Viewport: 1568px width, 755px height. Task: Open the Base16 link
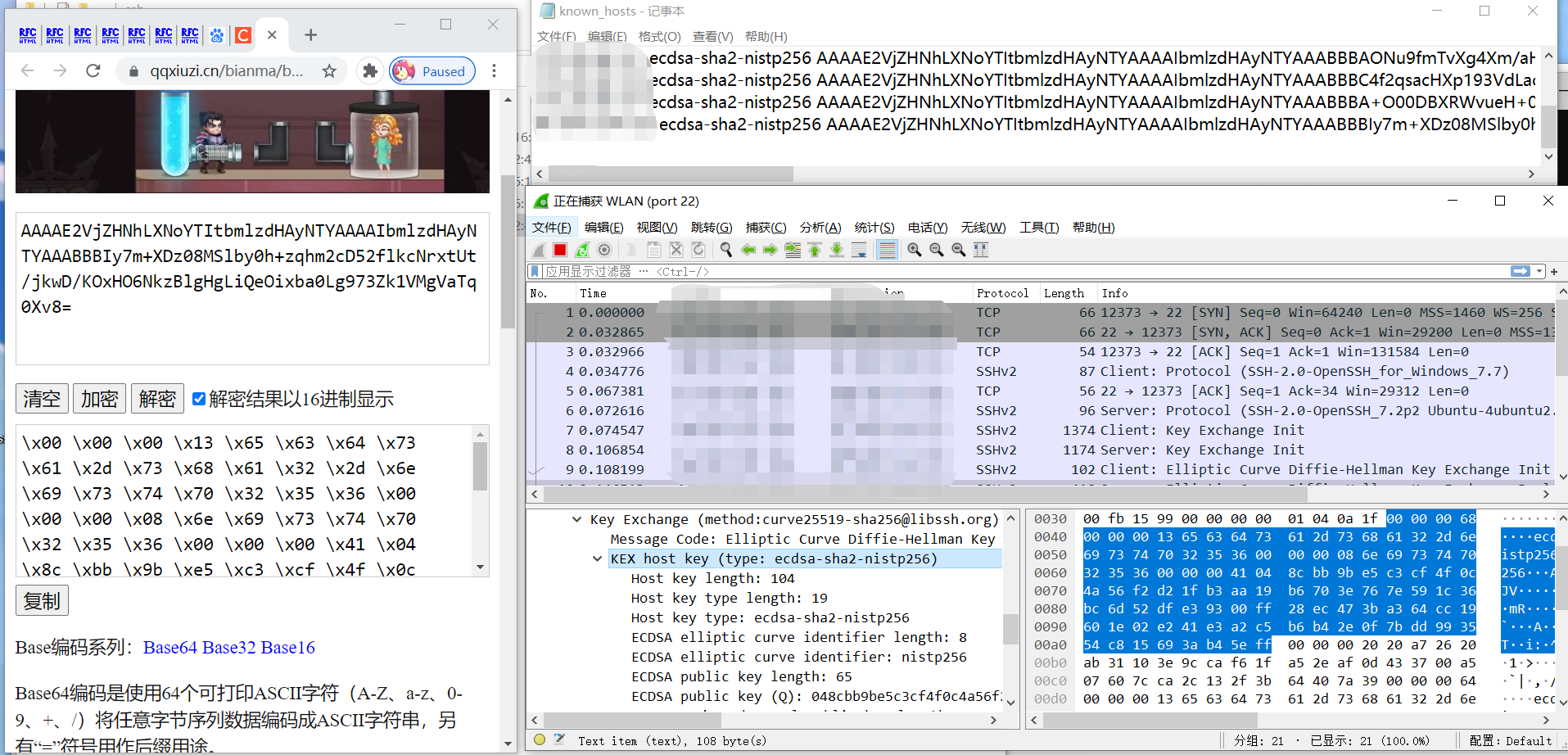(287, 647)
